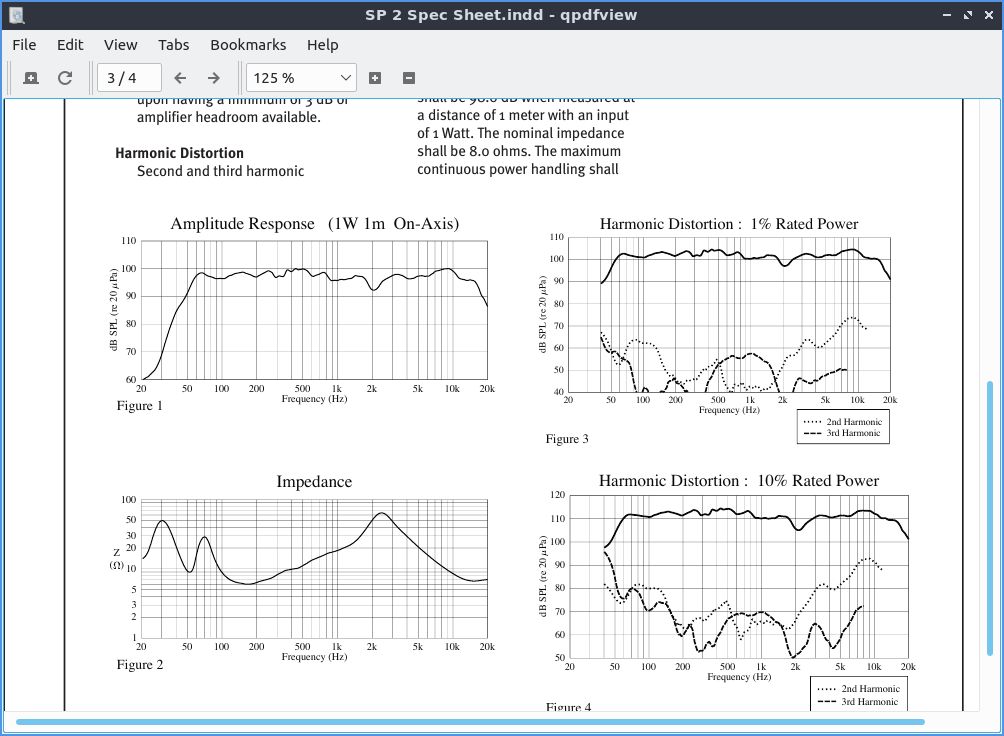This screenshot has height=736, width=1004.
Task: Click the 'Figure 3' caption
Action: pyautogui.click(x=567, y=439)
